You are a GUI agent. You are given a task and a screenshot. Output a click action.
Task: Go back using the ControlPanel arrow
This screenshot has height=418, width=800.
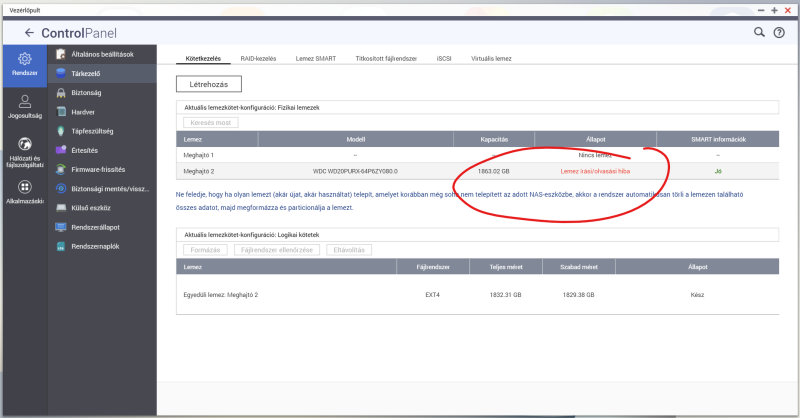[29, 33]
